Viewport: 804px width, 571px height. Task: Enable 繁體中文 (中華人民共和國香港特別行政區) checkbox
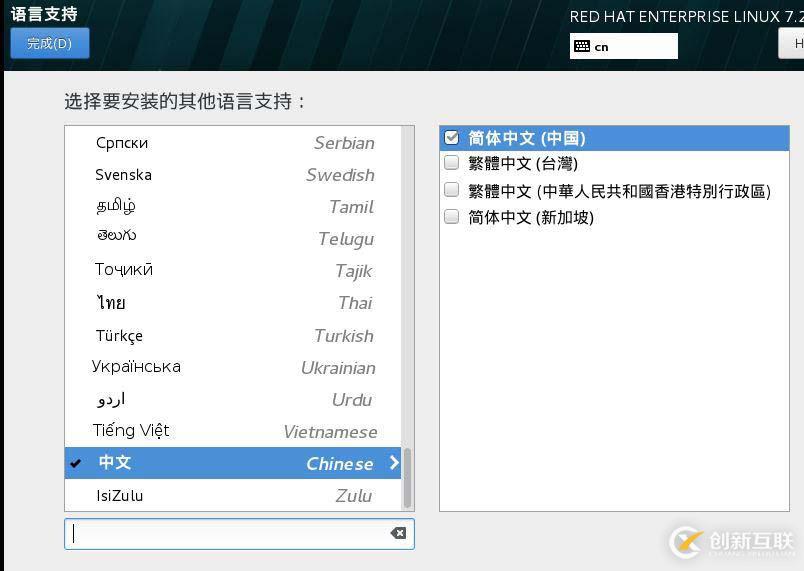coord(451,190)
